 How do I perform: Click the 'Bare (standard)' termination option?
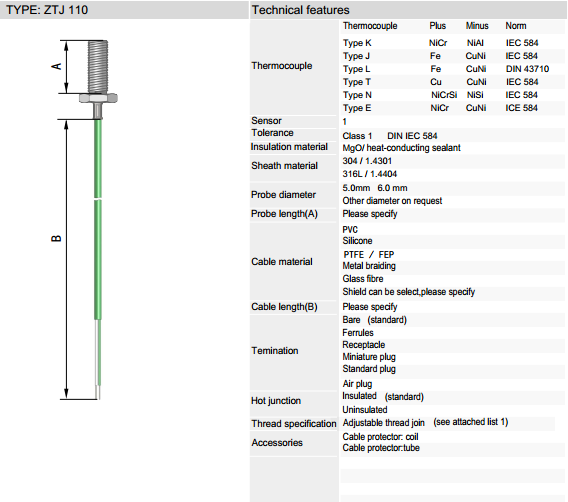tap(375, 320)
